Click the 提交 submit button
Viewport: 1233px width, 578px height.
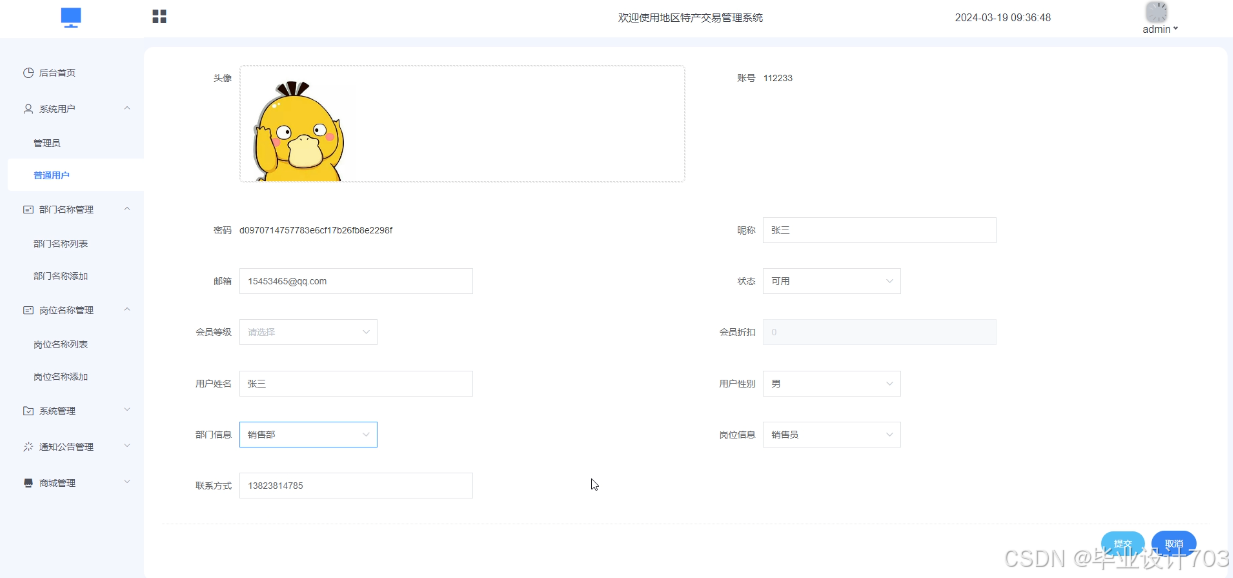pos(1123,544)
